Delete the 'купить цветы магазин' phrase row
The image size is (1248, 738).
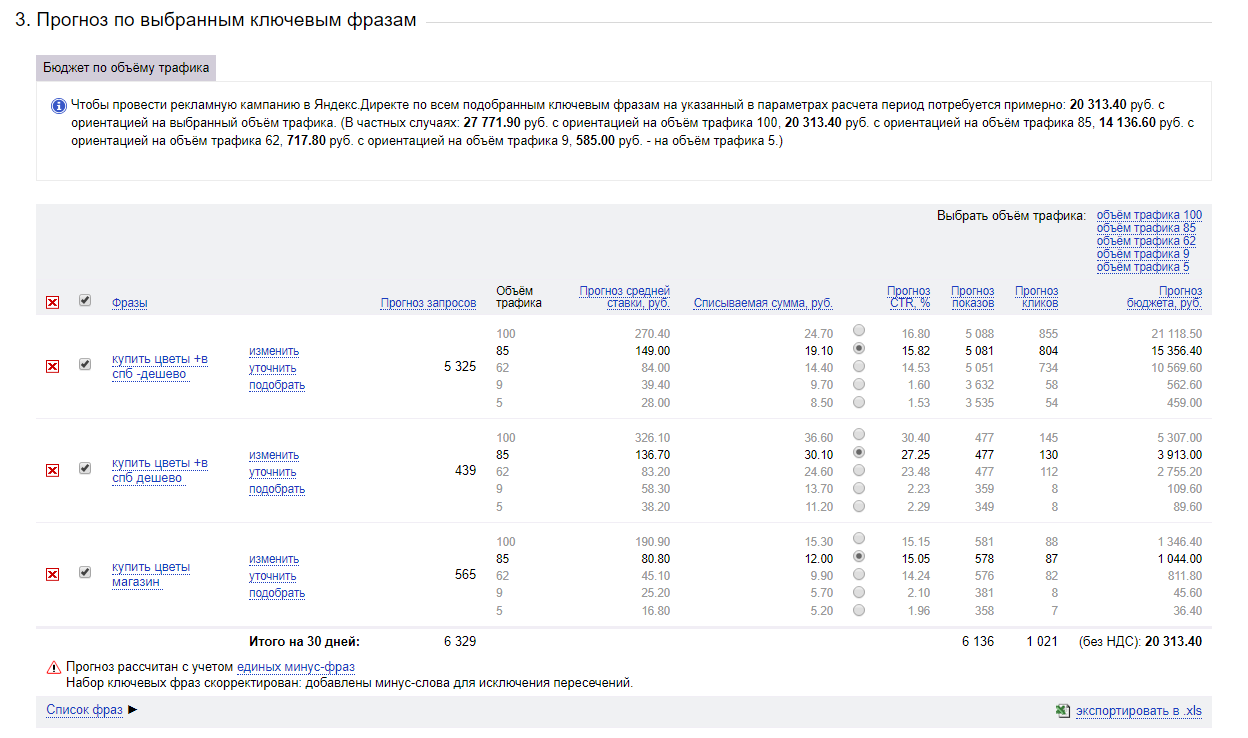tap(52, 574)
